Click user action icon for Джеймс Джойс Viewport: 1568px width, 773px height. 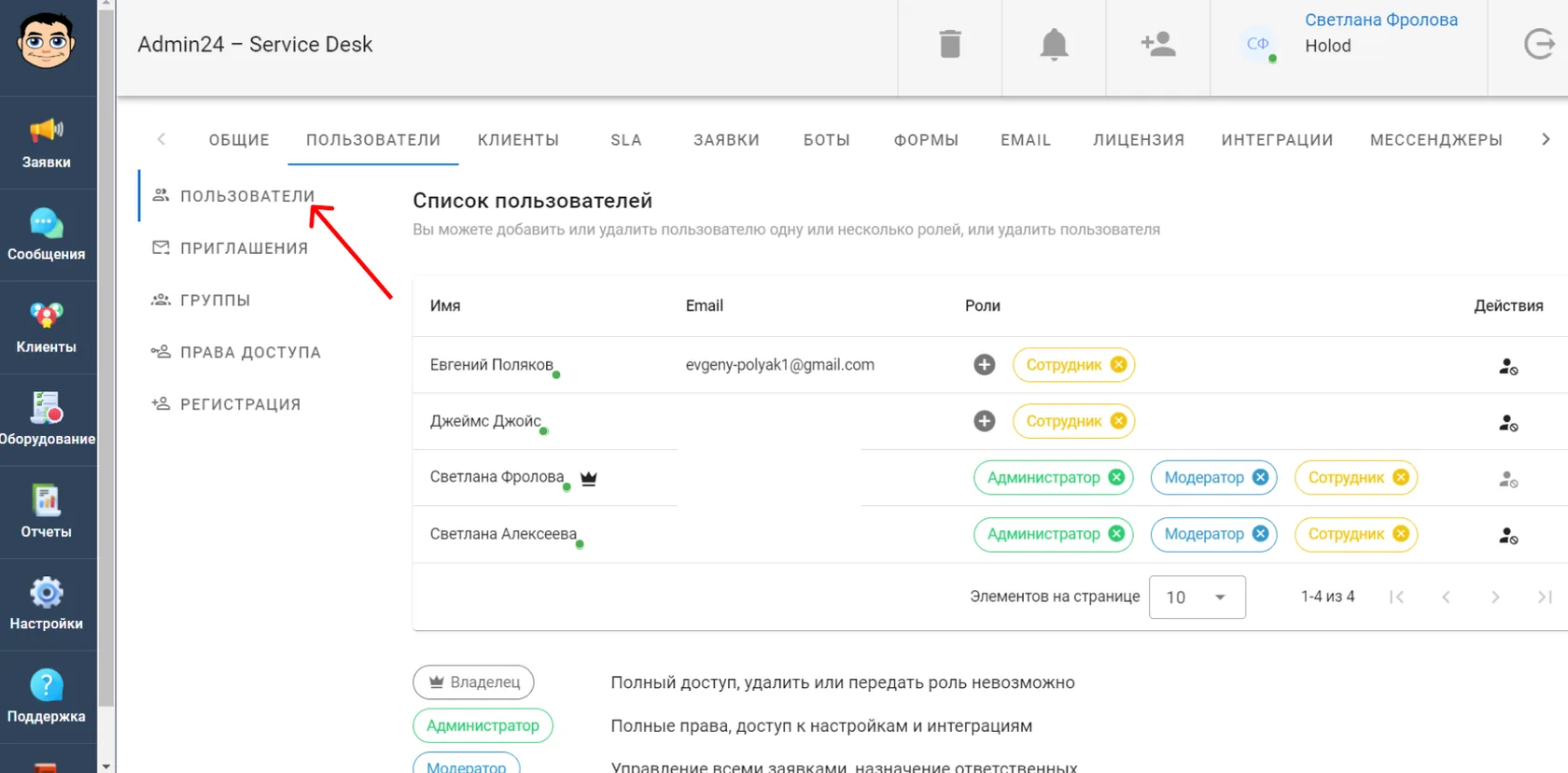tap(1508, 423)
